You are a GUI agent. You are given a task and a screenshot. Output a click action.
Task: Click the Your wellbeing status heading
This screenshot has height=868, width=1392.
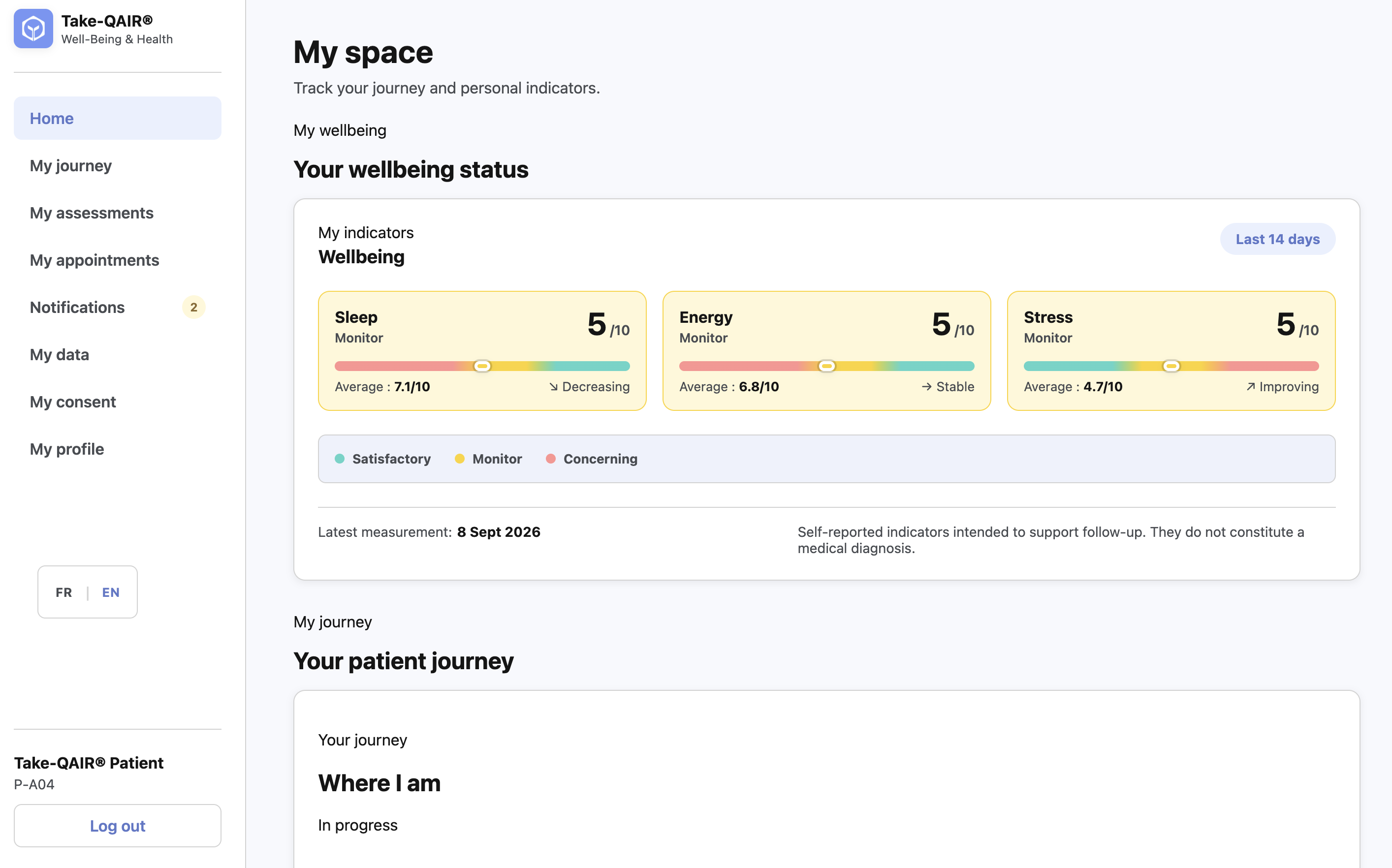tap(411, 169)
